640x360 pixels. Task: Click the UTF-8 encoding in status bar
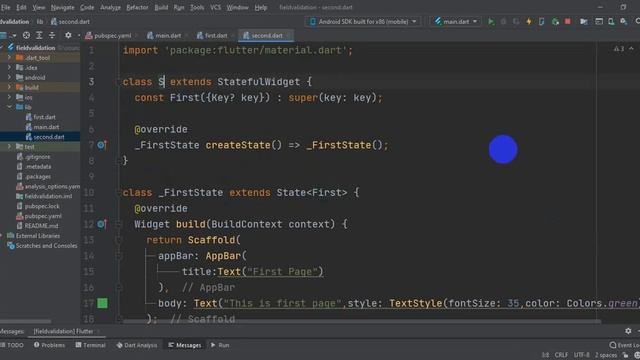click(x=582, y=355)
